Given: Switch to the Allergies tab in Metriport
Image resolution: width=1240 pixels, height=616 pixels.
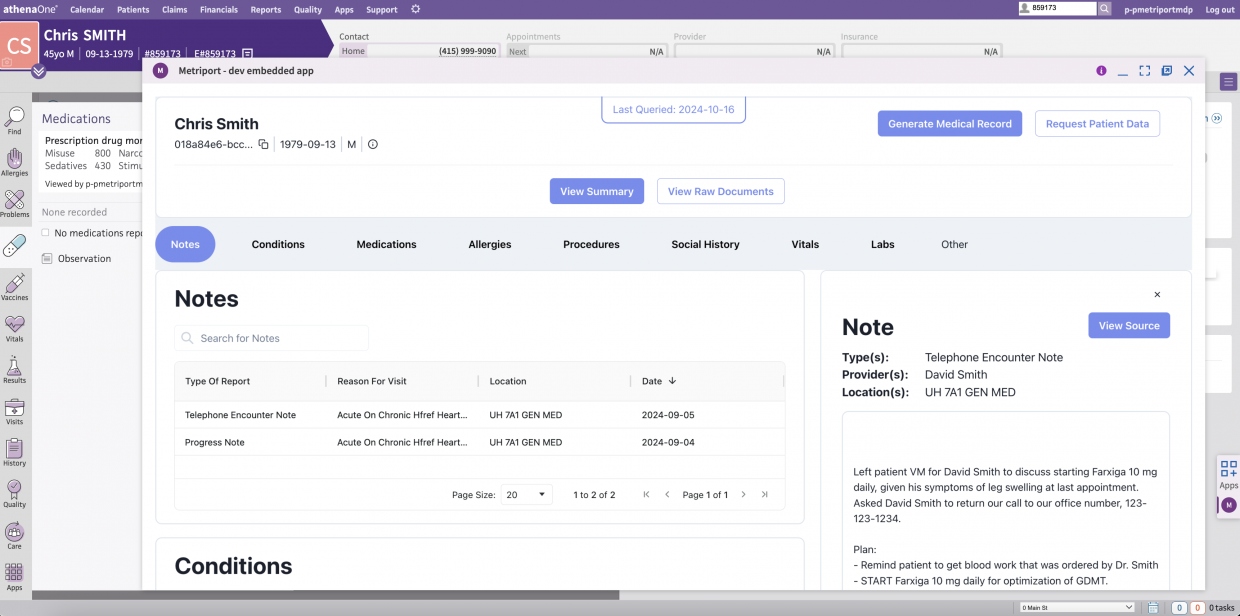Looking at the screenshot, I should point(490,244).
